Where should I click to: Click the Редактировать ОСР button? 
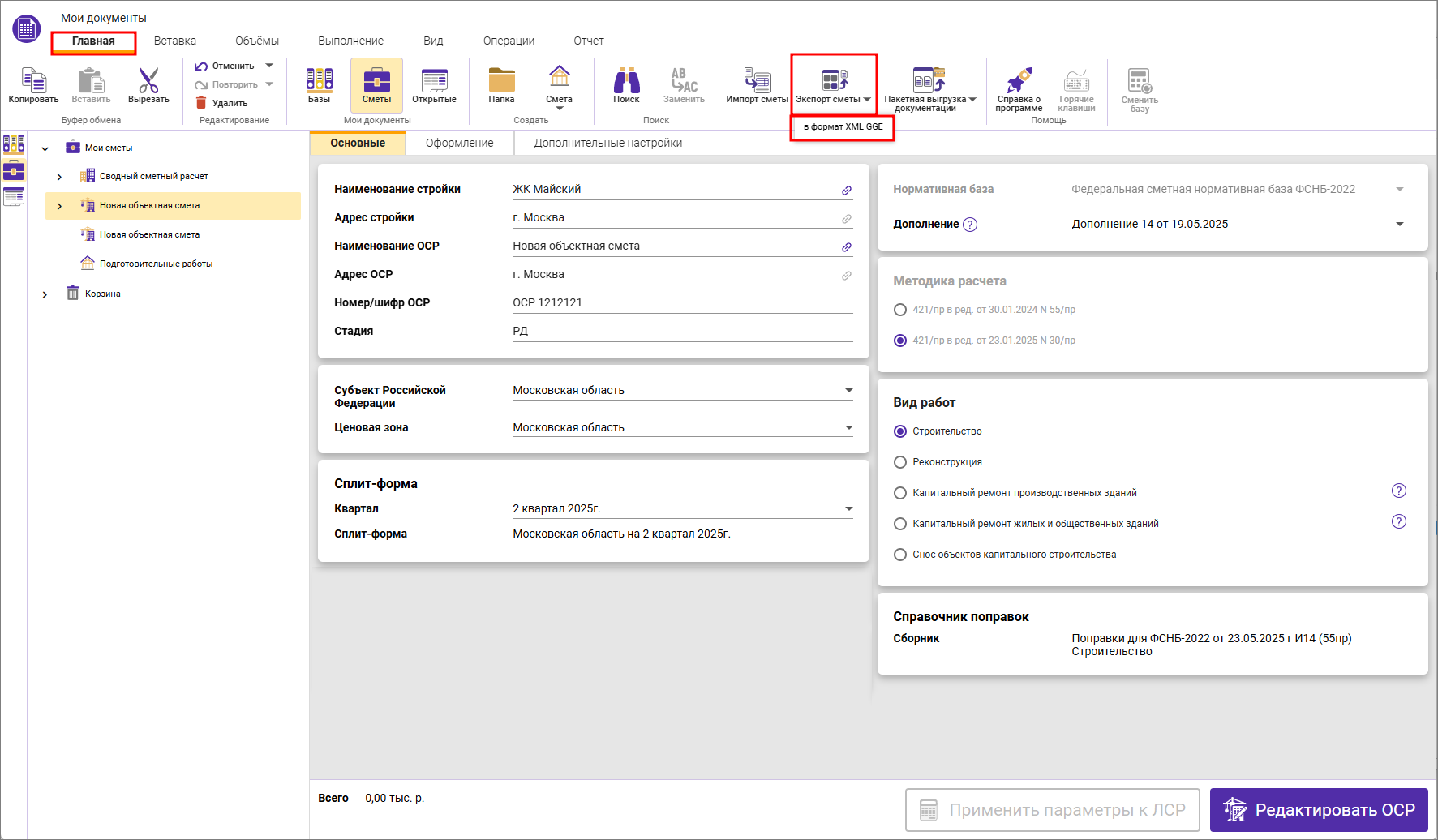1318,810
